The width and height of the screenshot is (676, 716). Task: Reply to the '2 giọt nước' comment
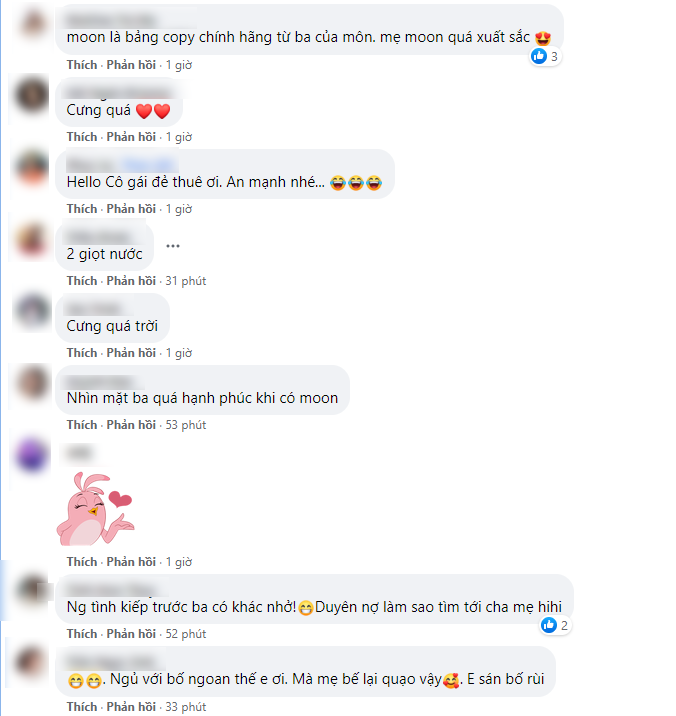131,281
